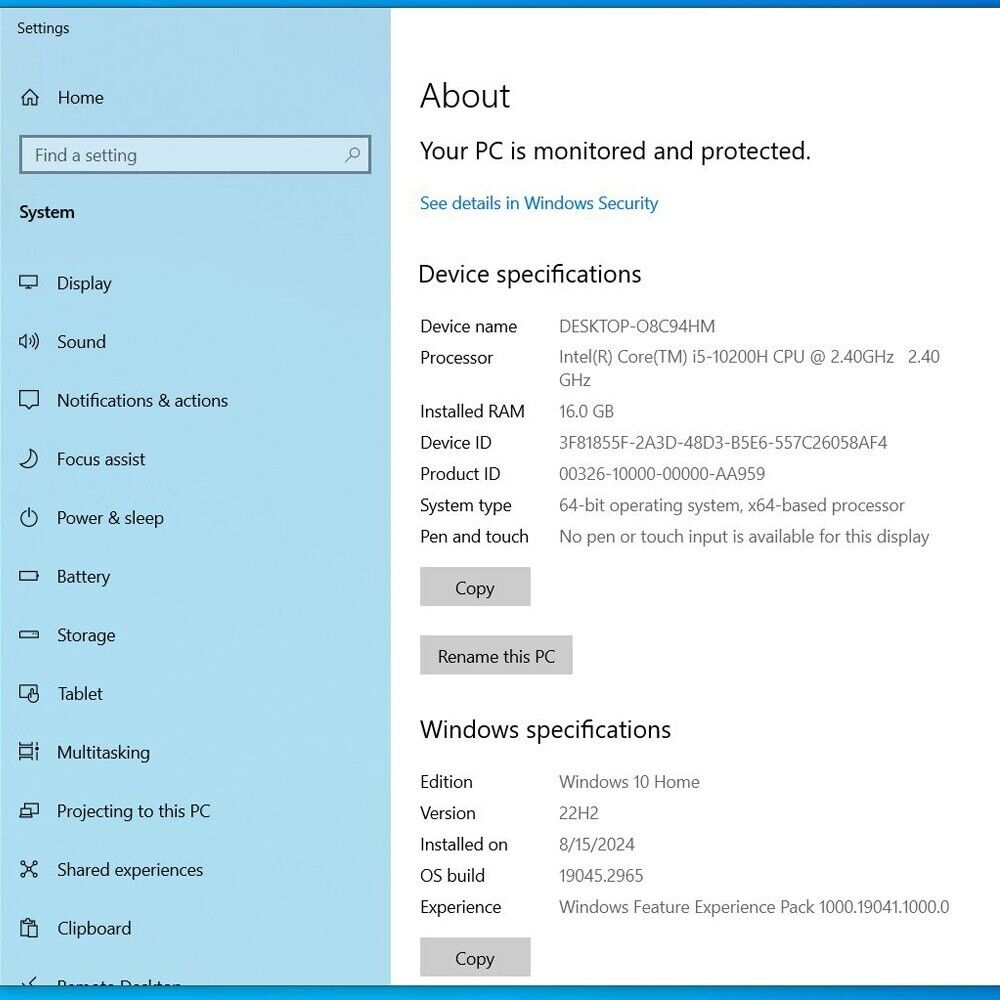Click the Tablet touch icon
This screenshot has height=1000, width=1000.
[x=29, y=693]
